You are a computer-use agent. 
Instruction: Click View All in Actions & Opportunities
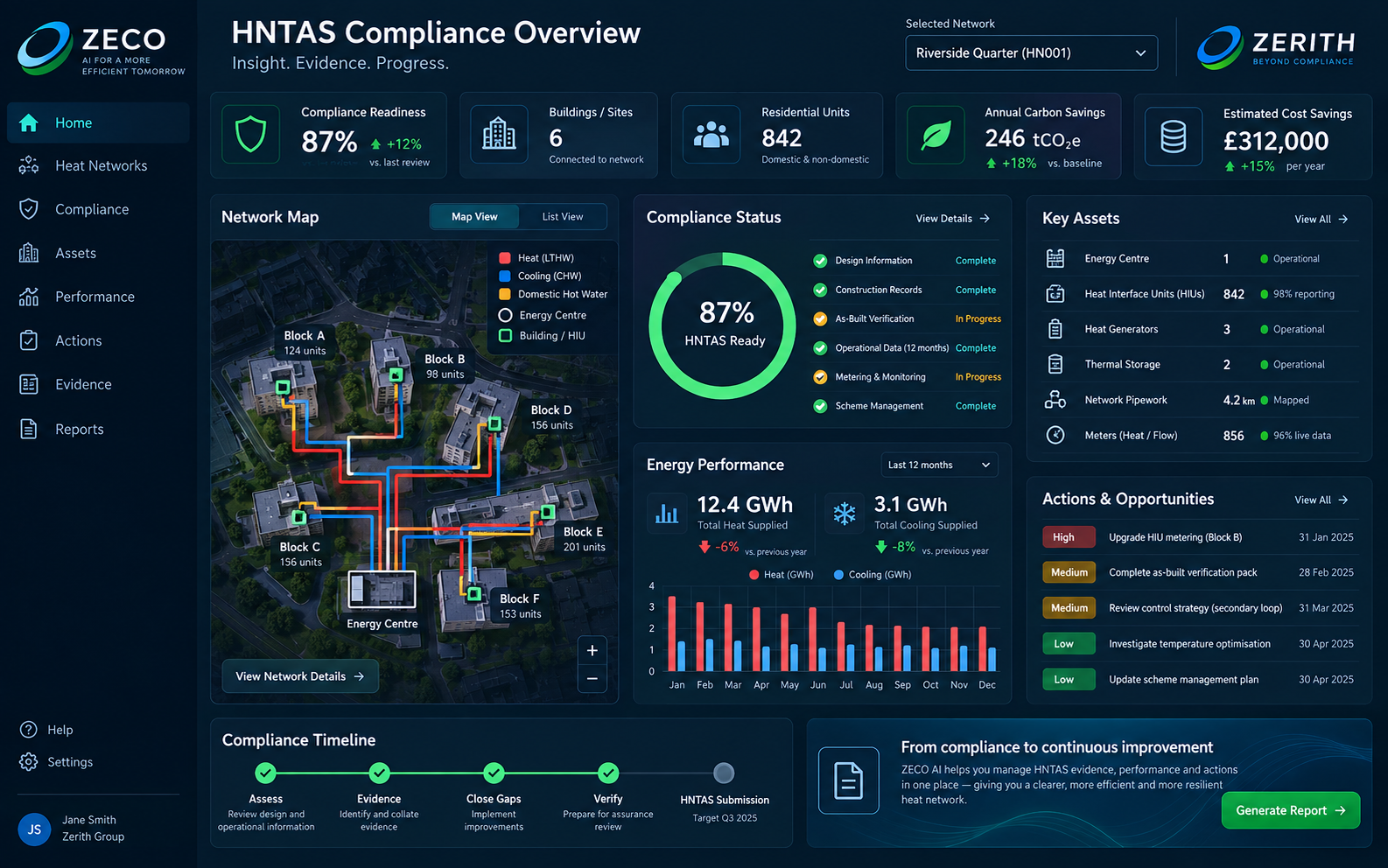(1321, 500)
